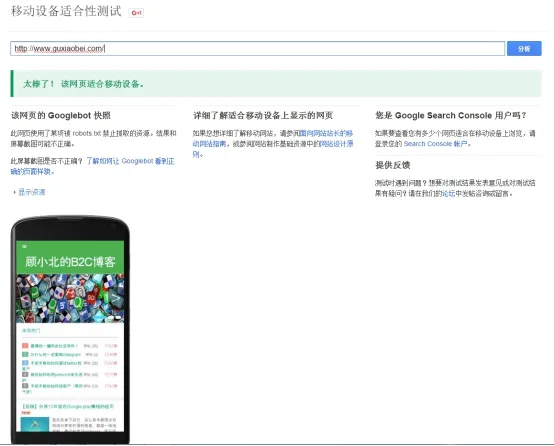
Task: Open the 论坛 forum link
Action: click(448, 194)
